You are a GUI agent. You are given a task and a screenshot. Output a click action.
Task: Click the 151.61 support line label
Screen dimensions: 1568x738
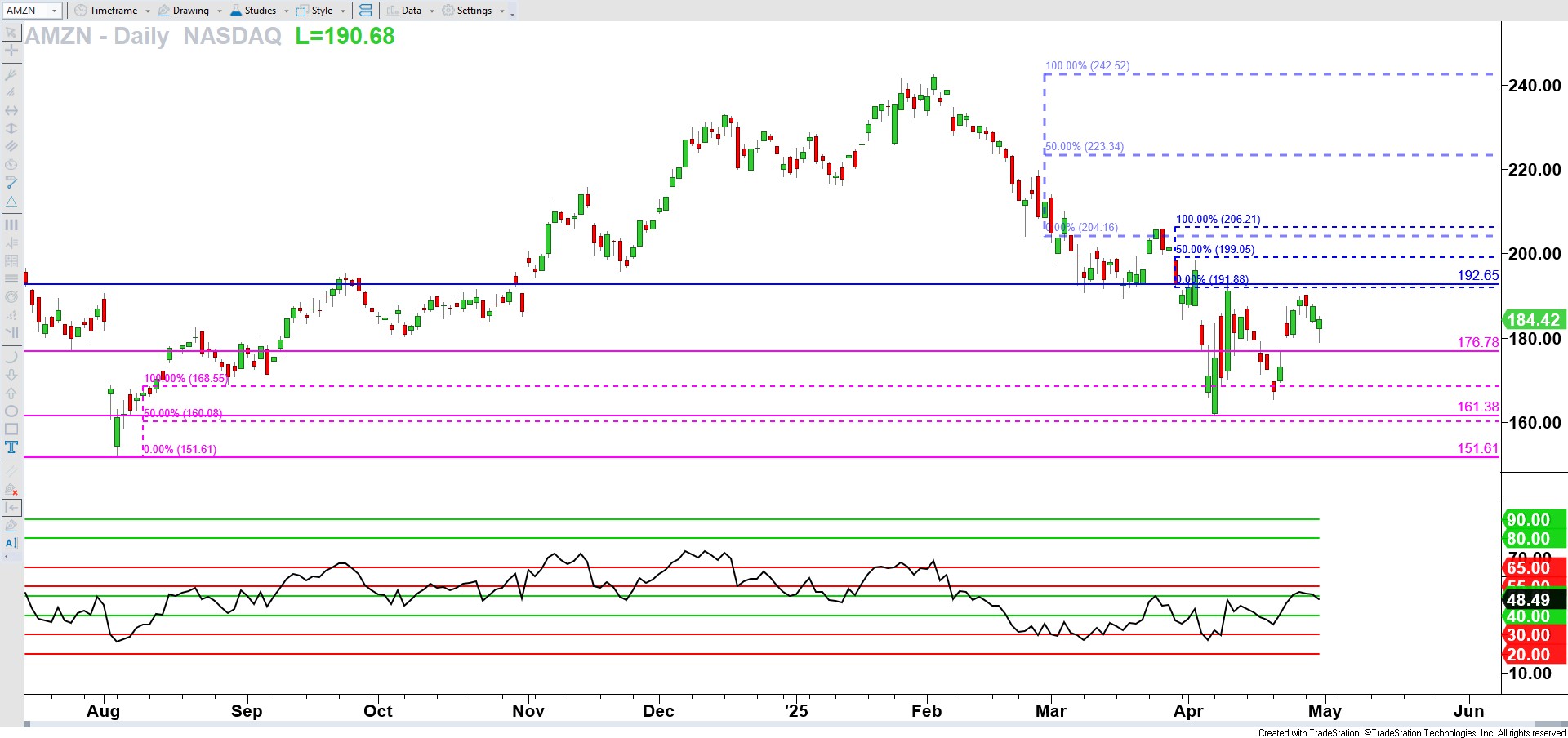pos(1478,448)
